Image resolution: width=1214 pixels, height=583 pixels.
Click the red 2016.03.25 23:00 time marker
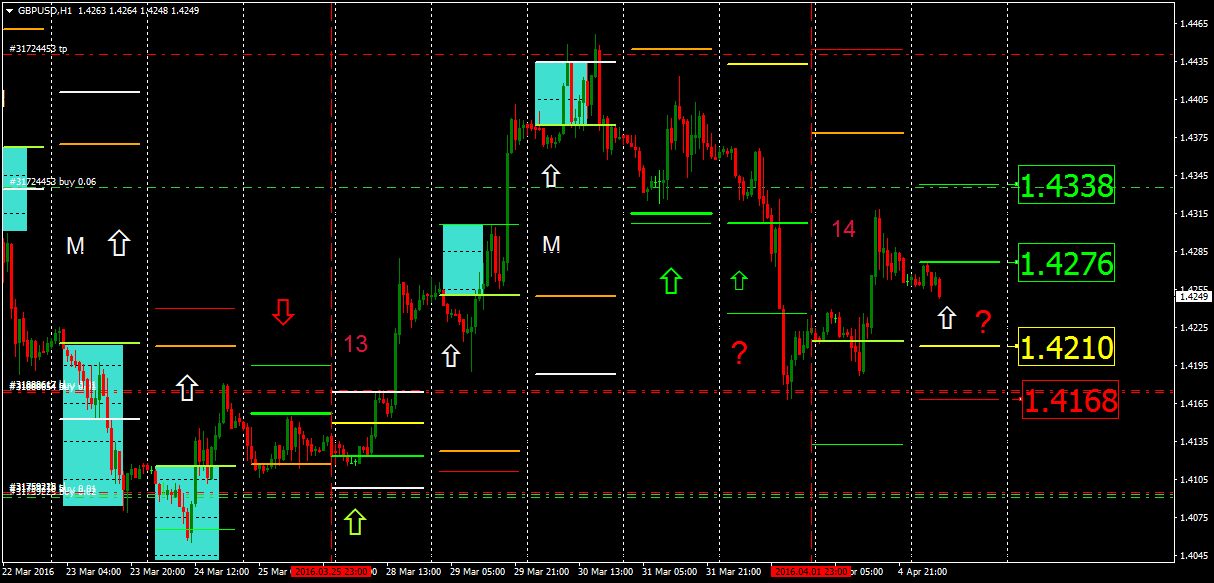click(x=331, y=572)
